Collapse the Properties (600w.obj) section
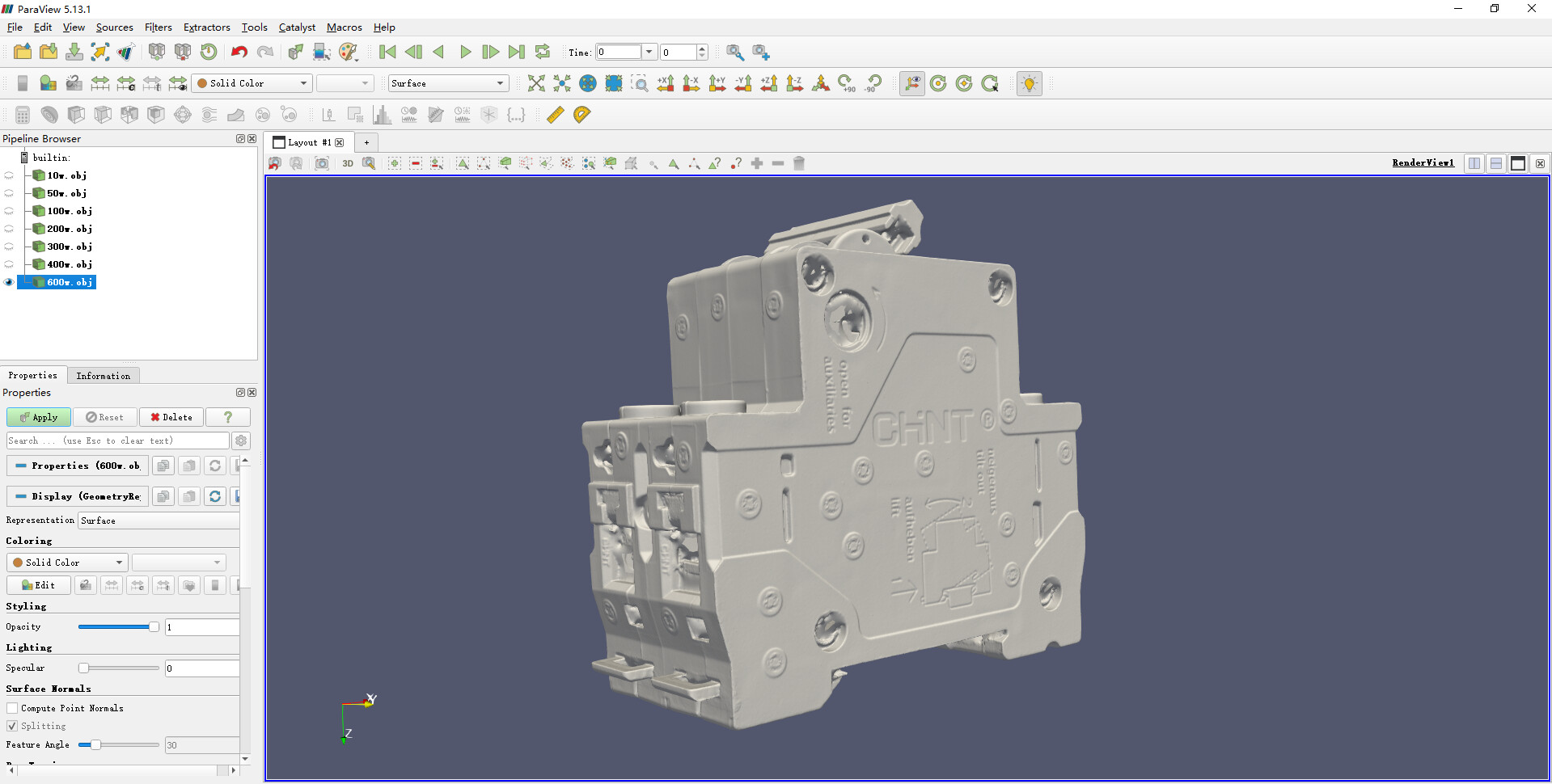 click(78, 466)
